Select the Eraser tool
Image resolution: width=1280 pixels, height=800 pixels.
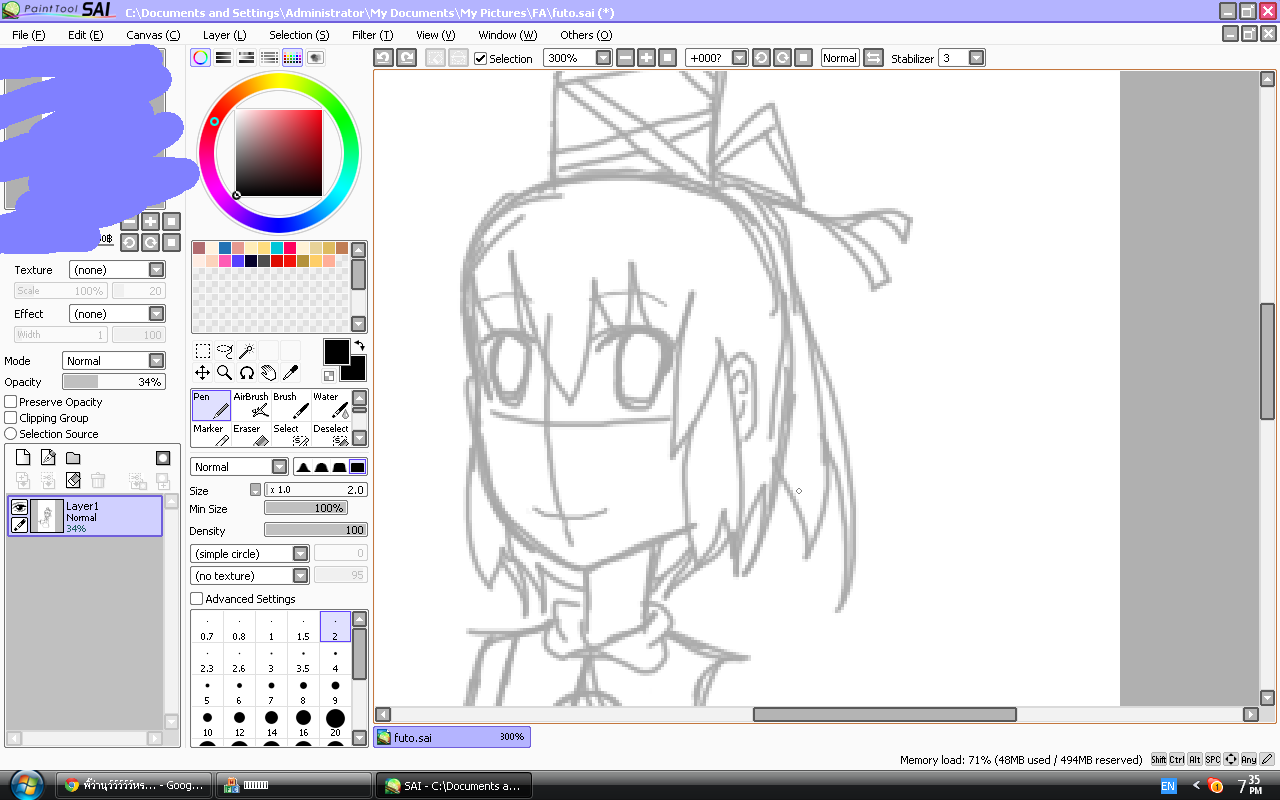tap(251, 434)
